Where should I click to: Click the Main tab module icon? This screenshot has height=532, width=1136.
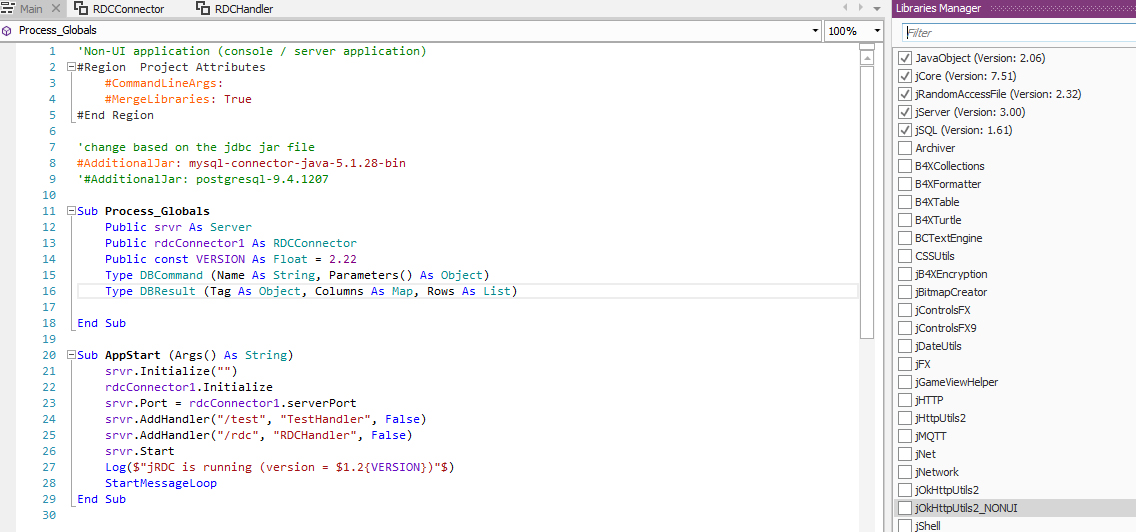tap(8, 9)
